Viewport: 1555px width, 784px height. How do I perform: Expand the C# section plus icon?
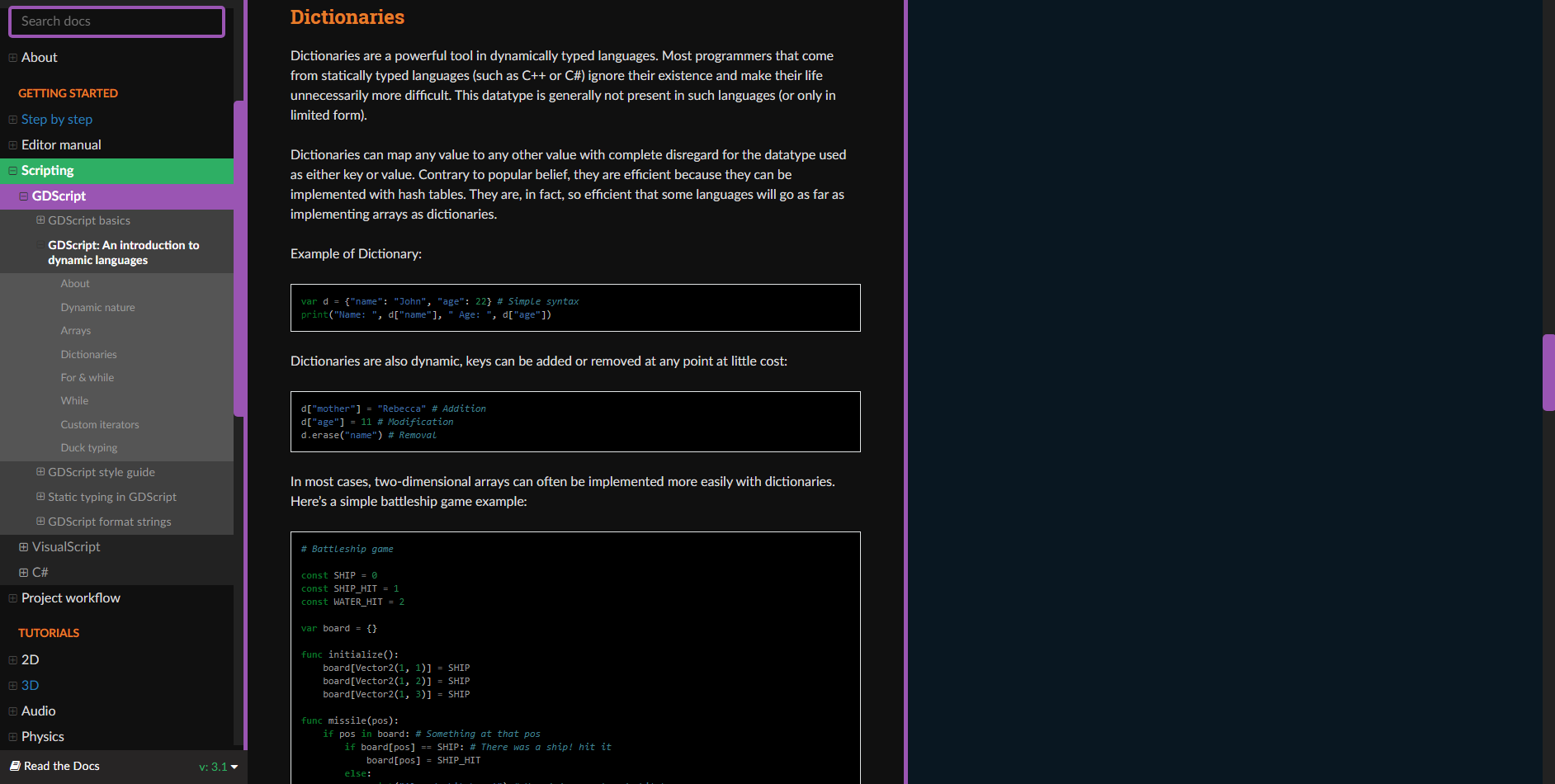click(x=23, y=572)
